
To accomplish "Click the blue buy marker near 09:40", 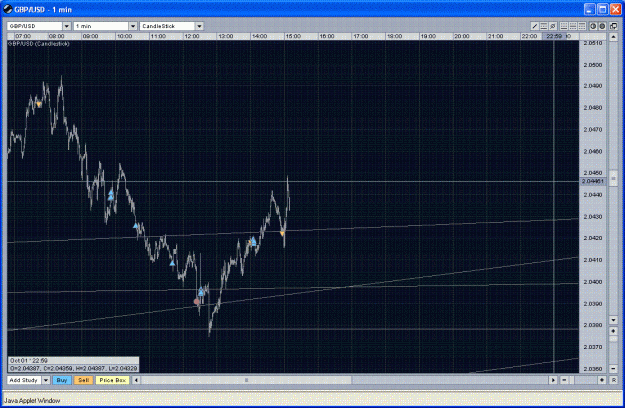I will click(x=111, y=195).
